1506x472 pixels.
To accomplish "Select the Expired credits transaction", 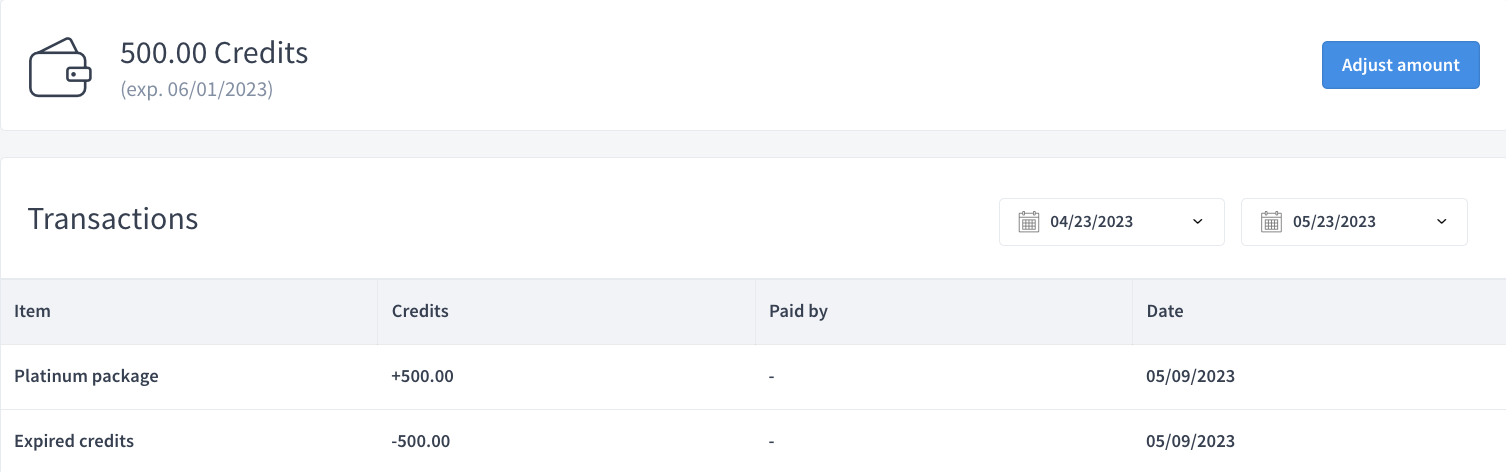I will tap(753, 441).
